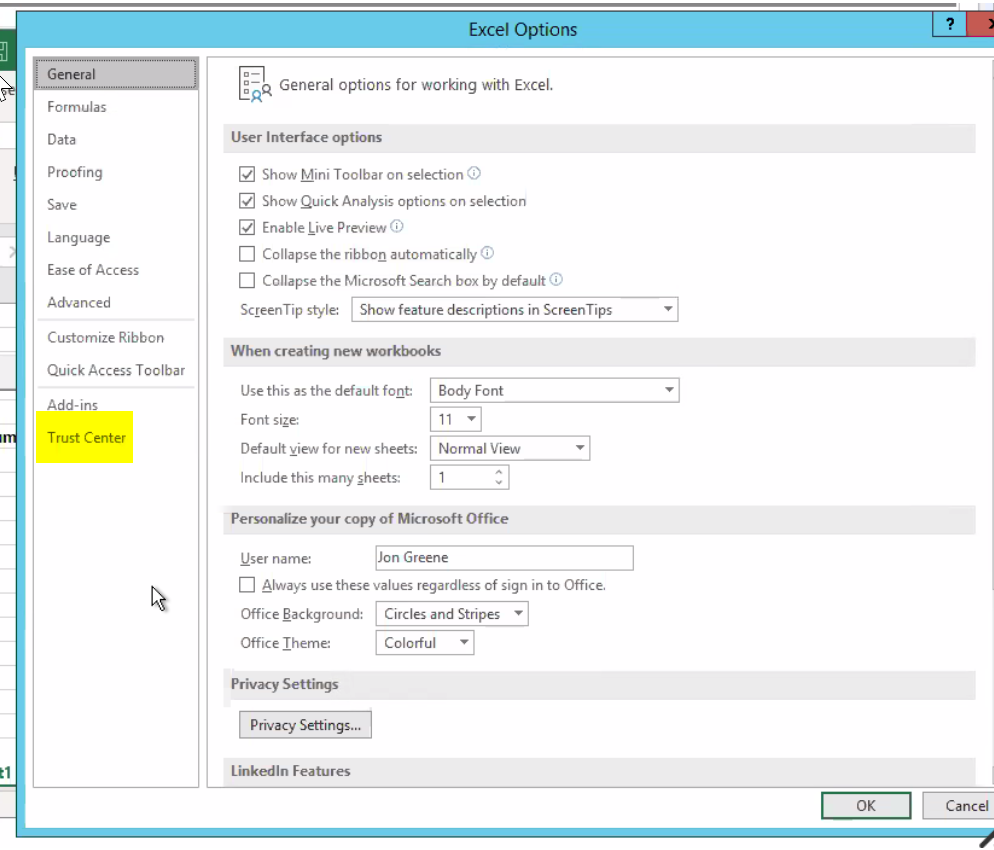Click the General options header icon

click(x=255, y=84)
